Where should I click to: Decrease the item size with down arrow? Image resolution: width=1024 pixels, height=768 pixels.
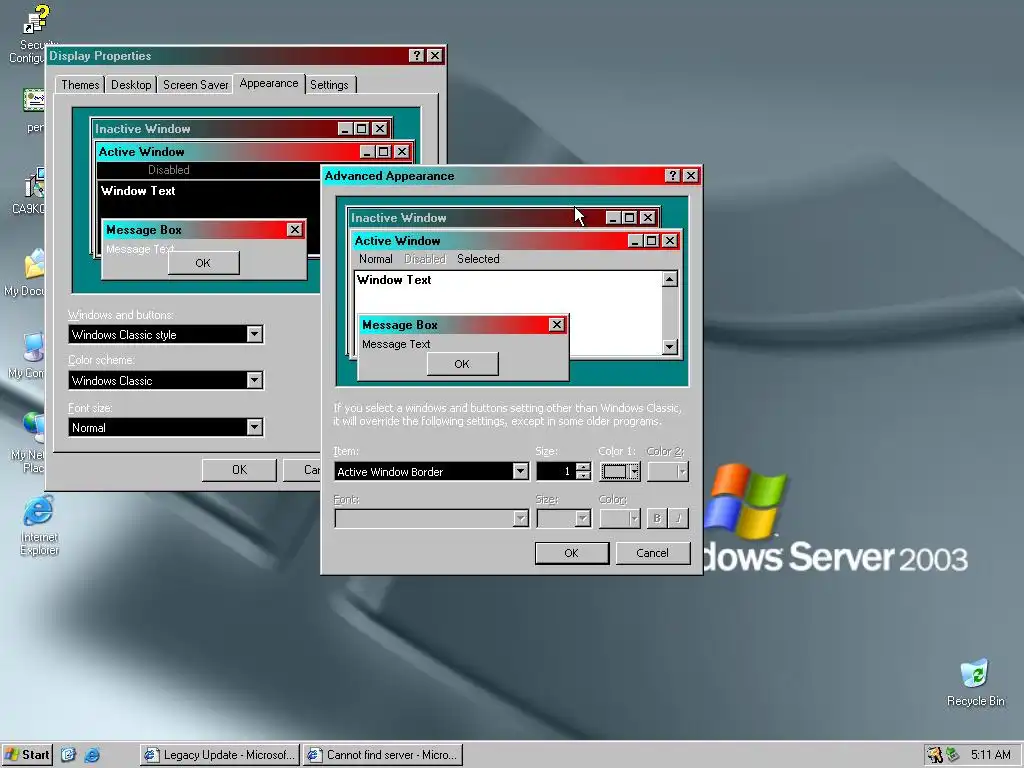click(583, 476)
